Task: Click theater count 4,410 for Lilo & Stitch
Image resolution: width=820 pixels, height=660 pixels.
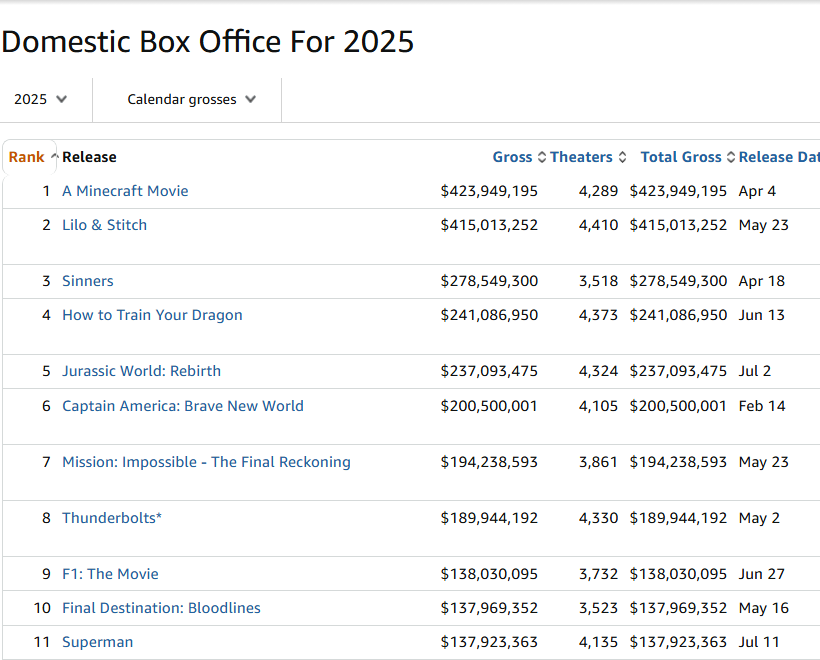Action: coord(598,225)
